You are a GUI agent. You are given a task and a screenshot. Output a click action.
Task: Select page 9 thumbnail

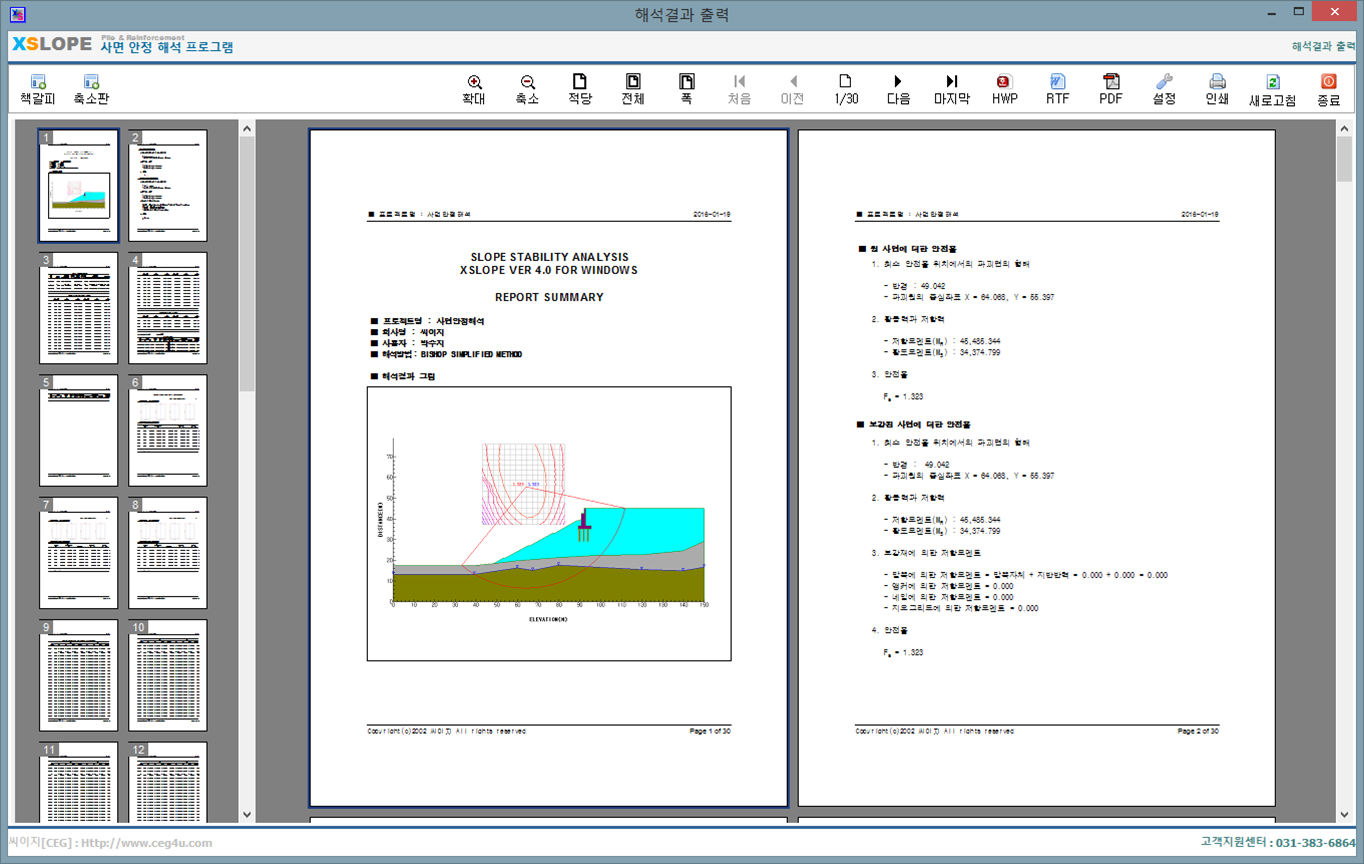click(x=79, y=676)
